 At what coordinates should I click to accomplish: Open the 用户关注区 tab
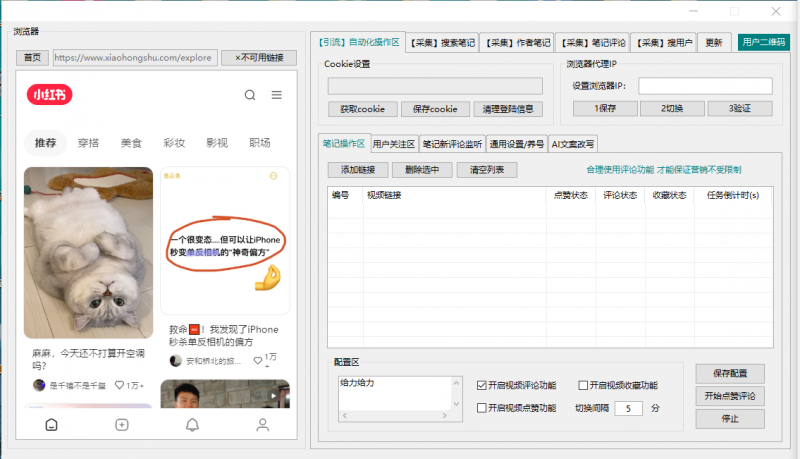(393, 144)
